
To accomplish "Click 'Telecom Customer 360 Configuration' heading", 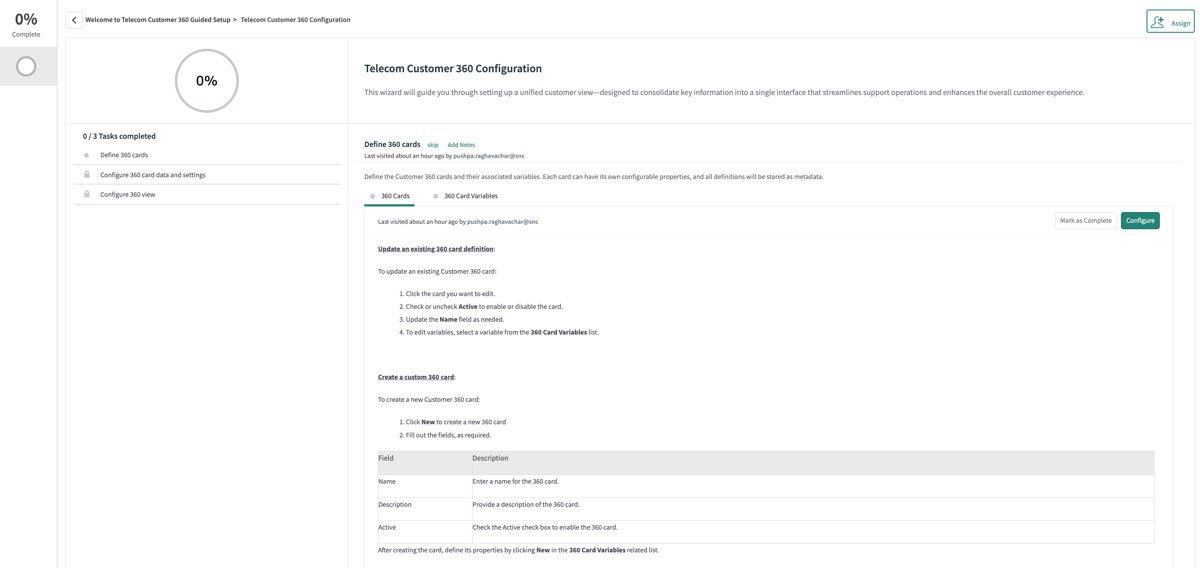I will [453, 68].
